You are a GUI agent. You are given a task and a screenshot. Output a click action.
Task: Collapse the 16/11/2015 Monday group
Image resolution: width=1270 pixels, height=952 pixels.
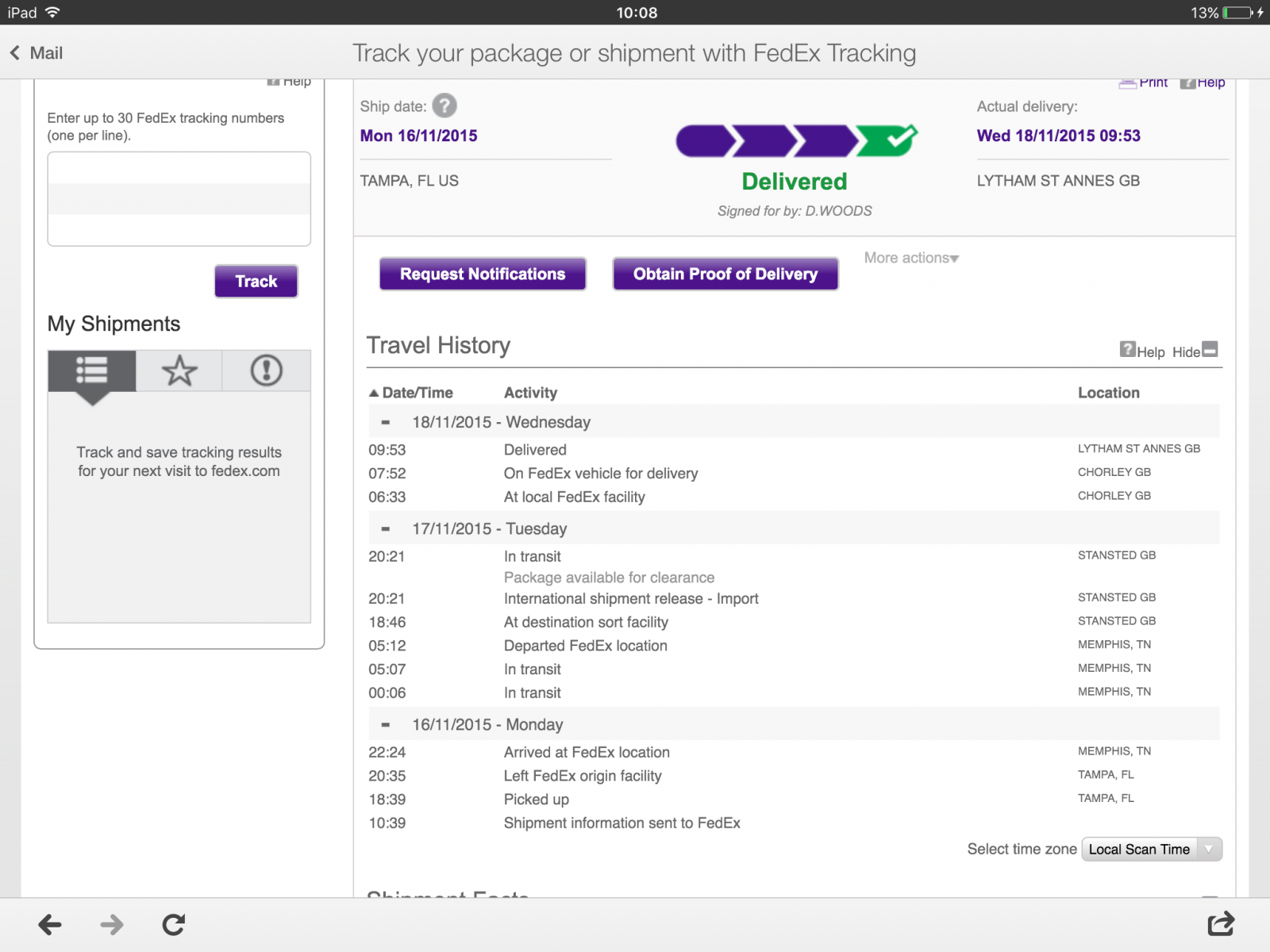(x=386, y=725)
